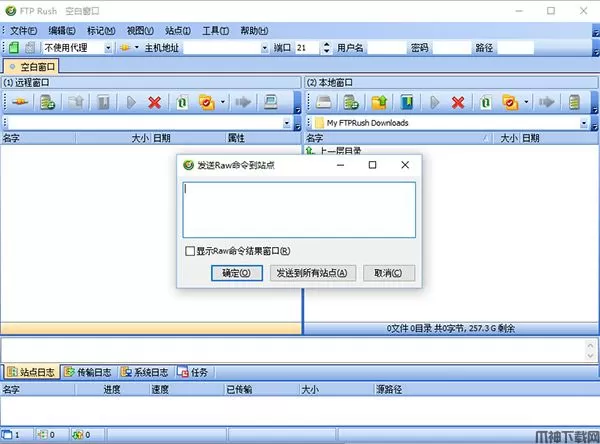Screen dimensions: 600x444
Task: Expand menu bar overflow chevron
Action: [x=596, y=33]
